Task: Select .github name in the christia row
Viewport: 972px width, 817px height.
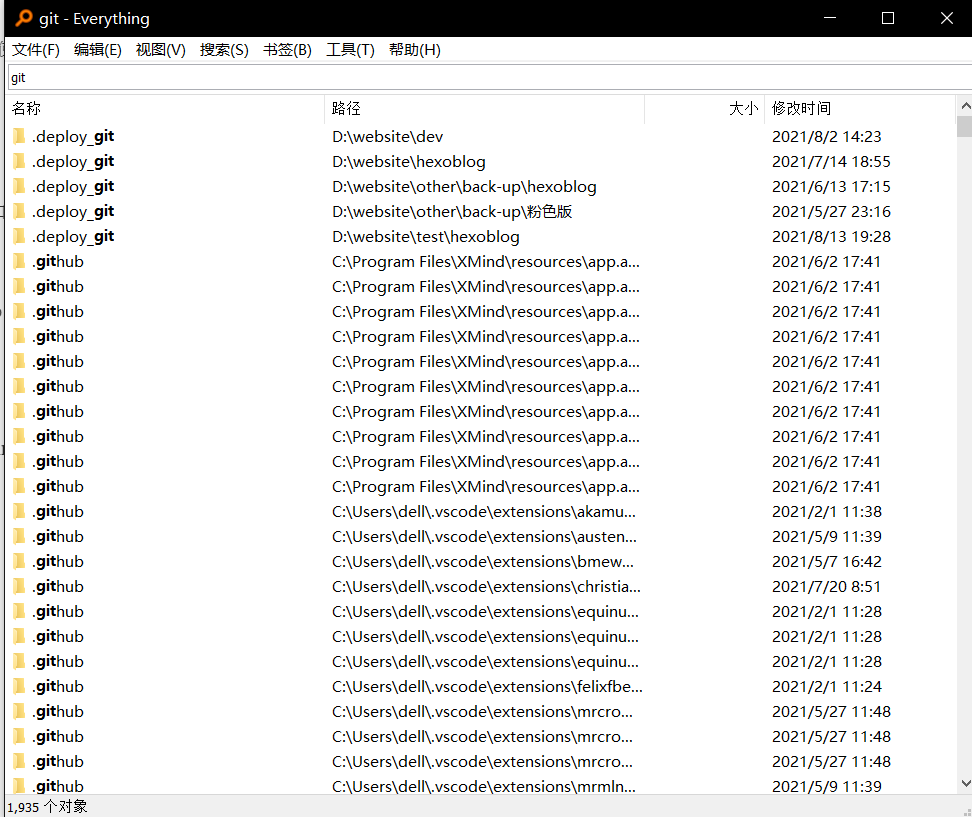Action: tap(58, 586)
